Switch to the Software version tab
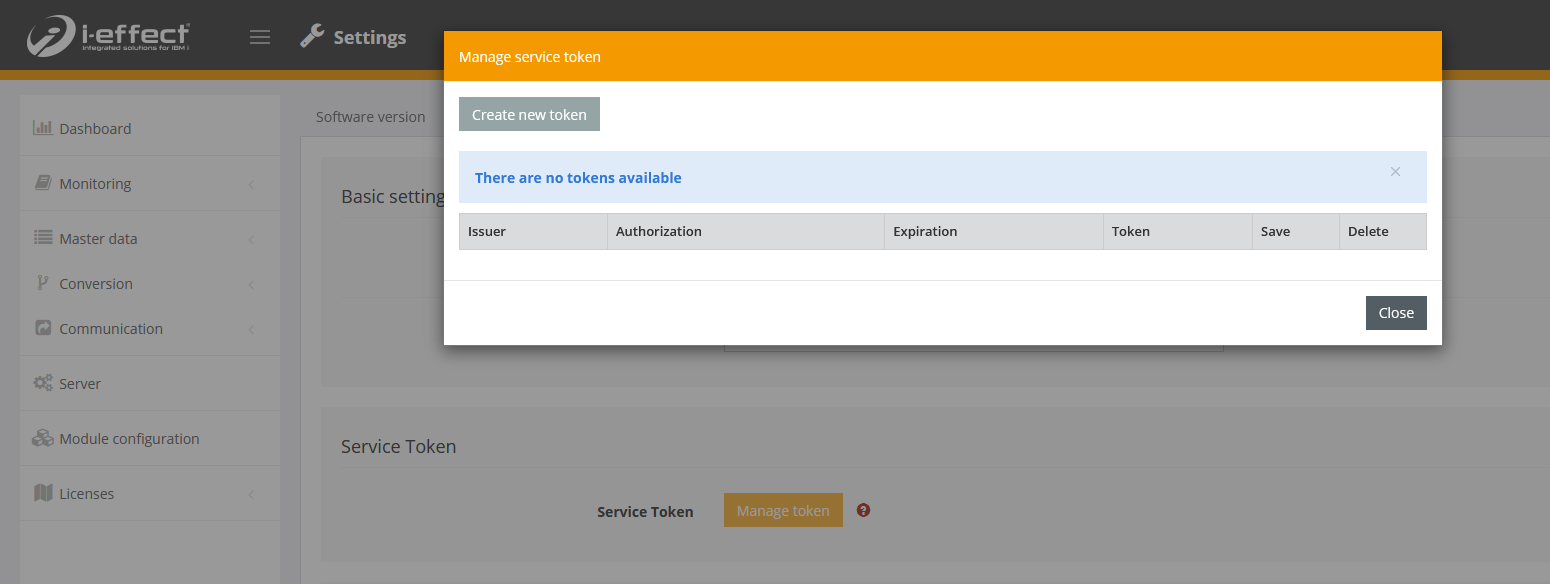Image resolution: width=1550 pixels, height=584 pixels. coord(370,117)
